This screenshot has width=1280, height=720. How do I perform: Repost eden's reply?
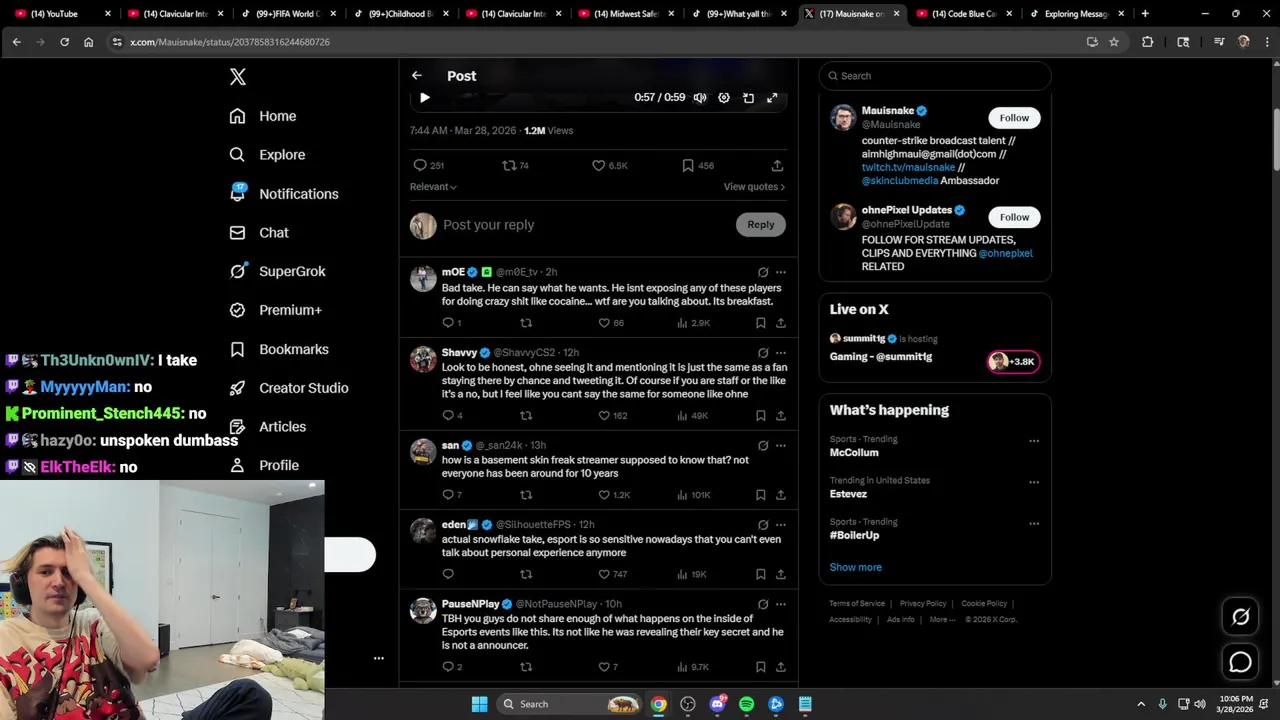[526, 574]
